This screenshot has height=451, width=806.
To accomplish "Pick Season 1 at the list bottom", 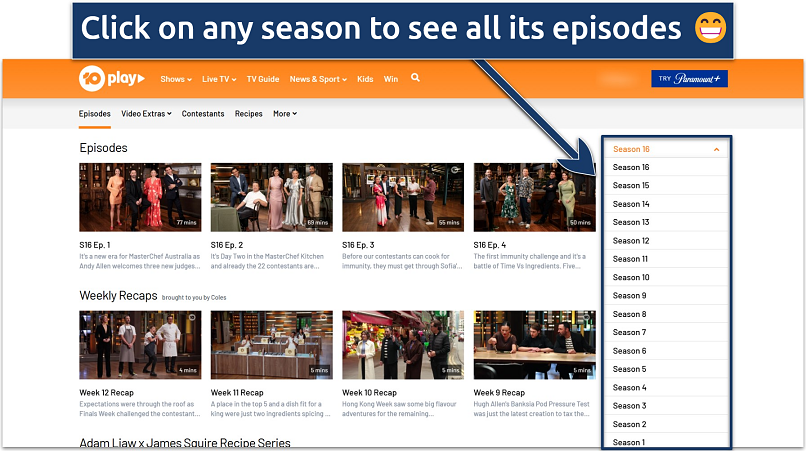I will pos(666,442).
